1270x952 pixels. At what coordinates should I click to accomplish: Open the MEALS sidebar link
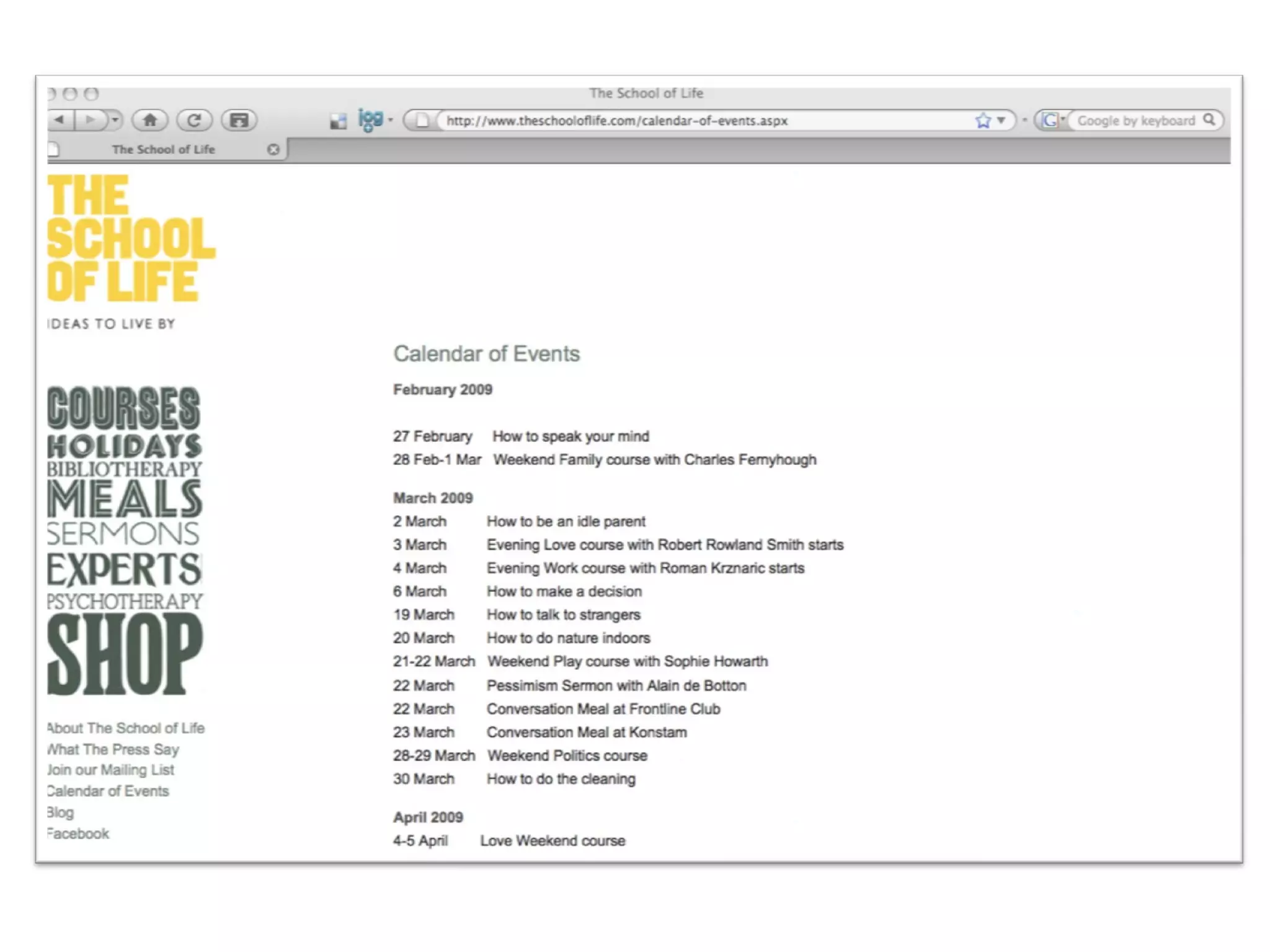pos(124,499)
